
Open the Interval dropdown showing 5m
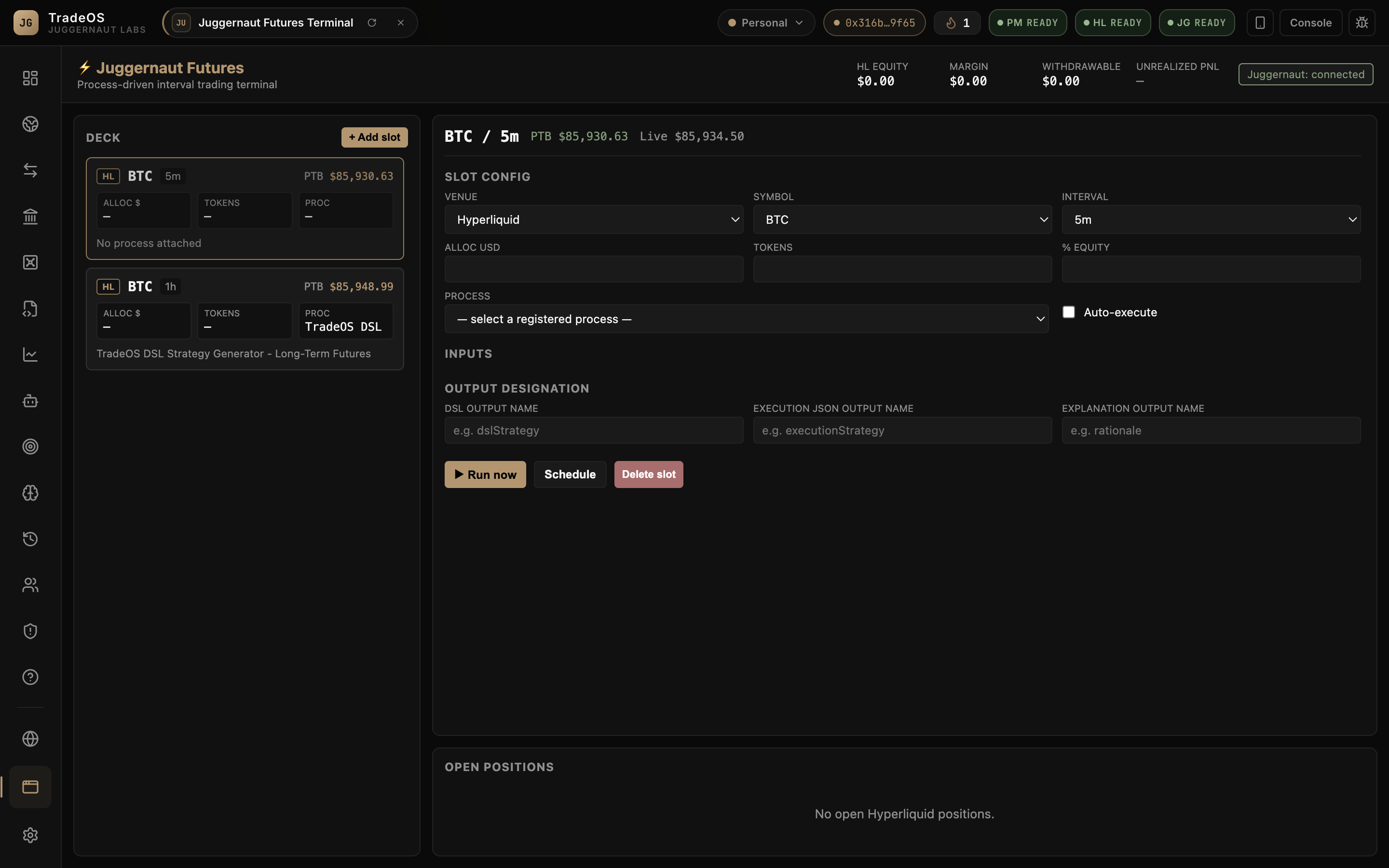(1211, 219)
